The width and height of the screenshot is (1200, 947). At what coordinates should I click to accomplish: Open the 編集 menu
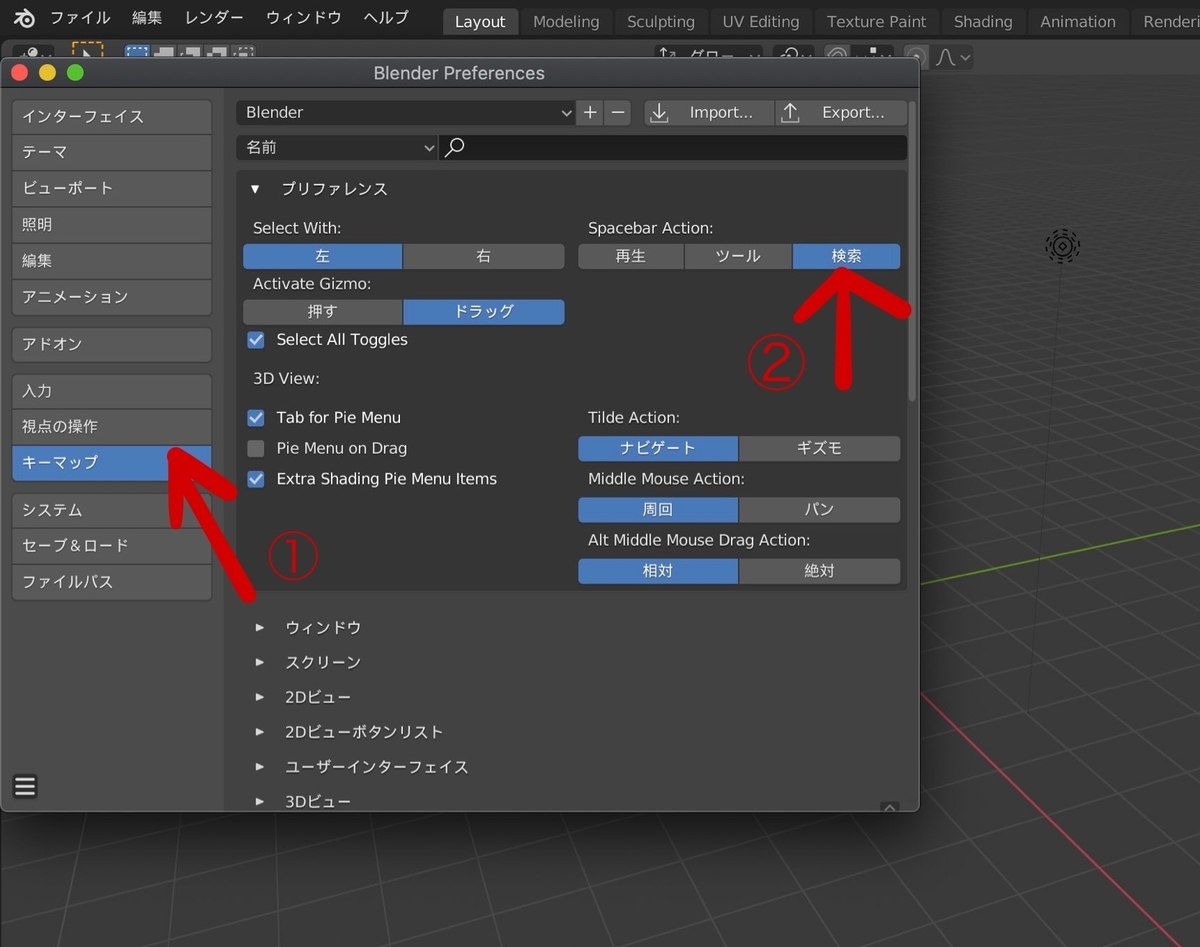coord(148,18)
